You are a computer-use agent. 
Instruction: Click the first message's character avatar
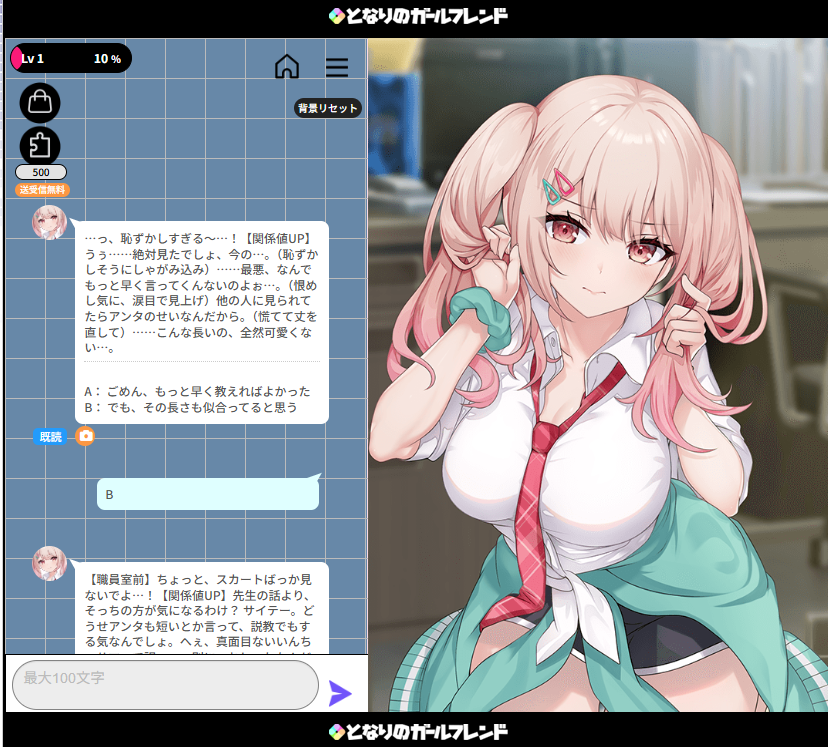click(x=50, y=223)
